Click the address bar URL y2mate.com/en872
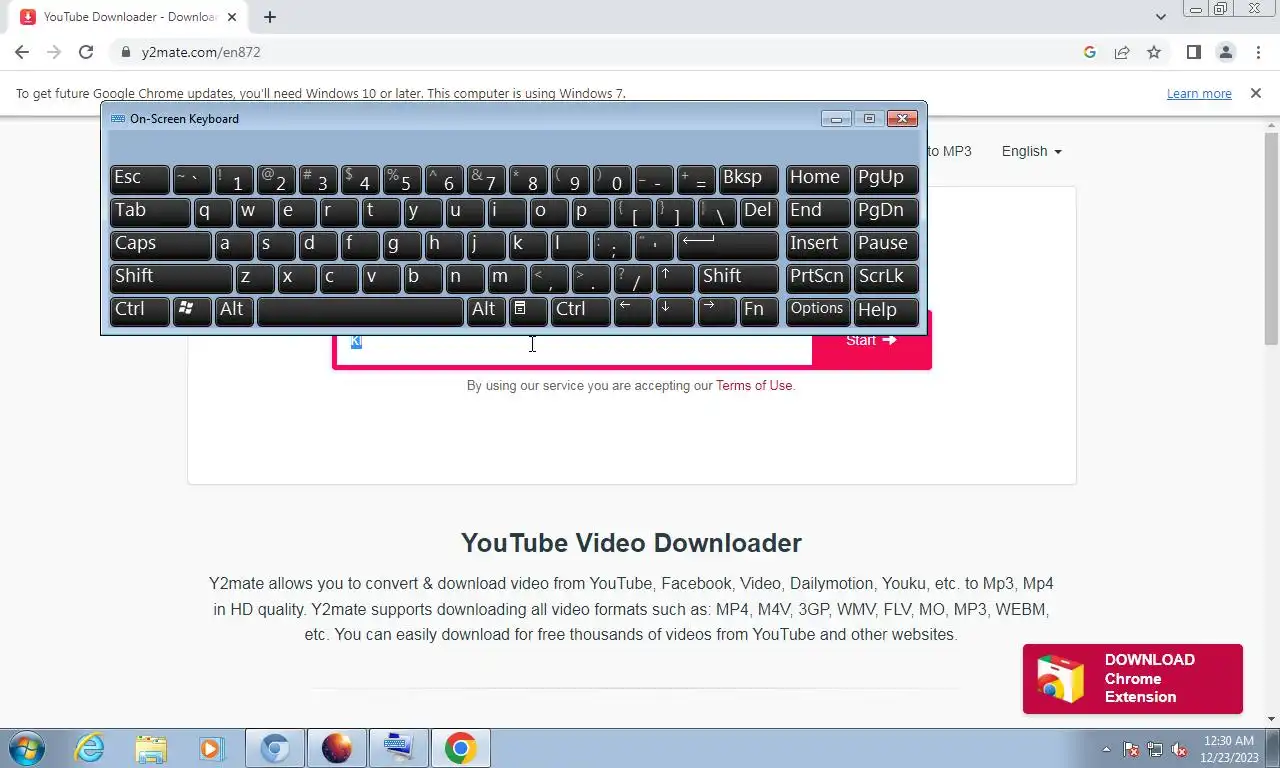The width and height of the screenshot is (1280, 768). (x=201, y=52)
